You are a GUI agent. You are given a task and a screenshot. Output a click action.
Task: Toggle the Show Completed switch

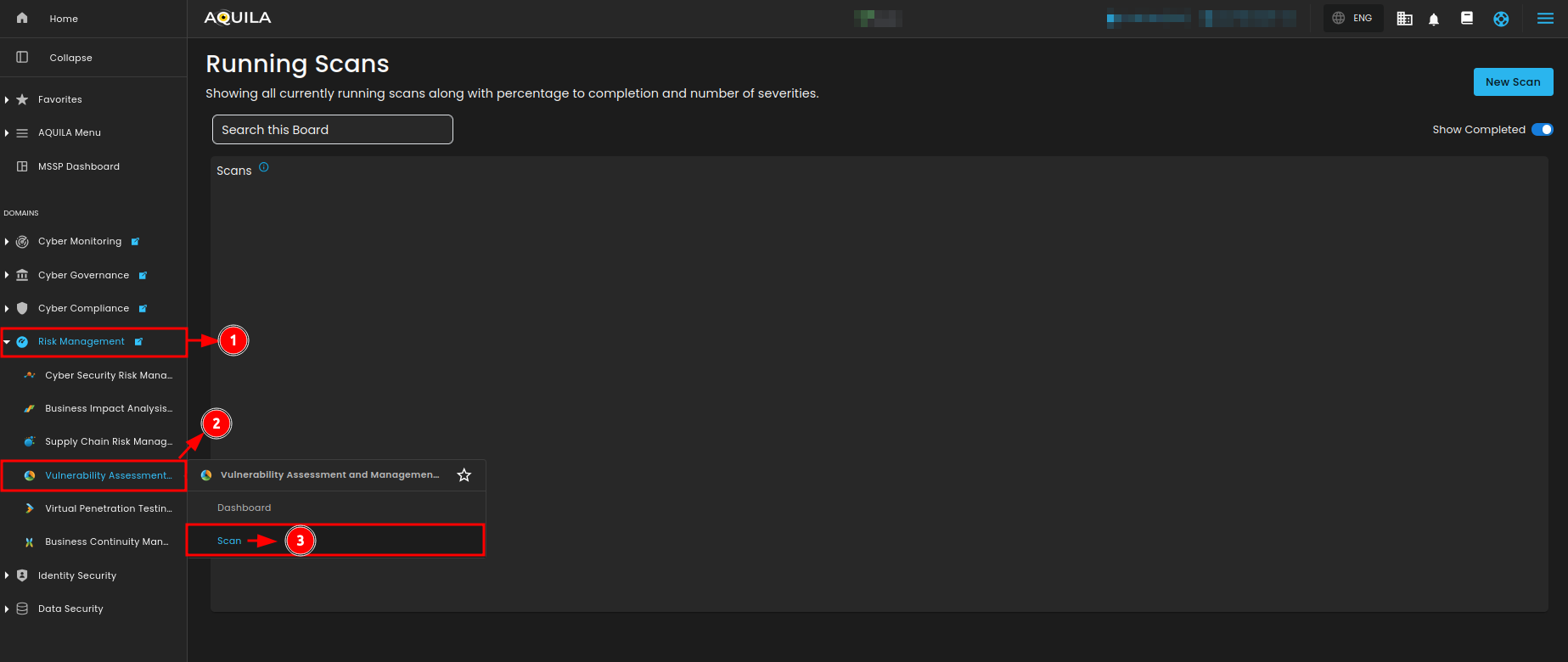click(1542, 130)
